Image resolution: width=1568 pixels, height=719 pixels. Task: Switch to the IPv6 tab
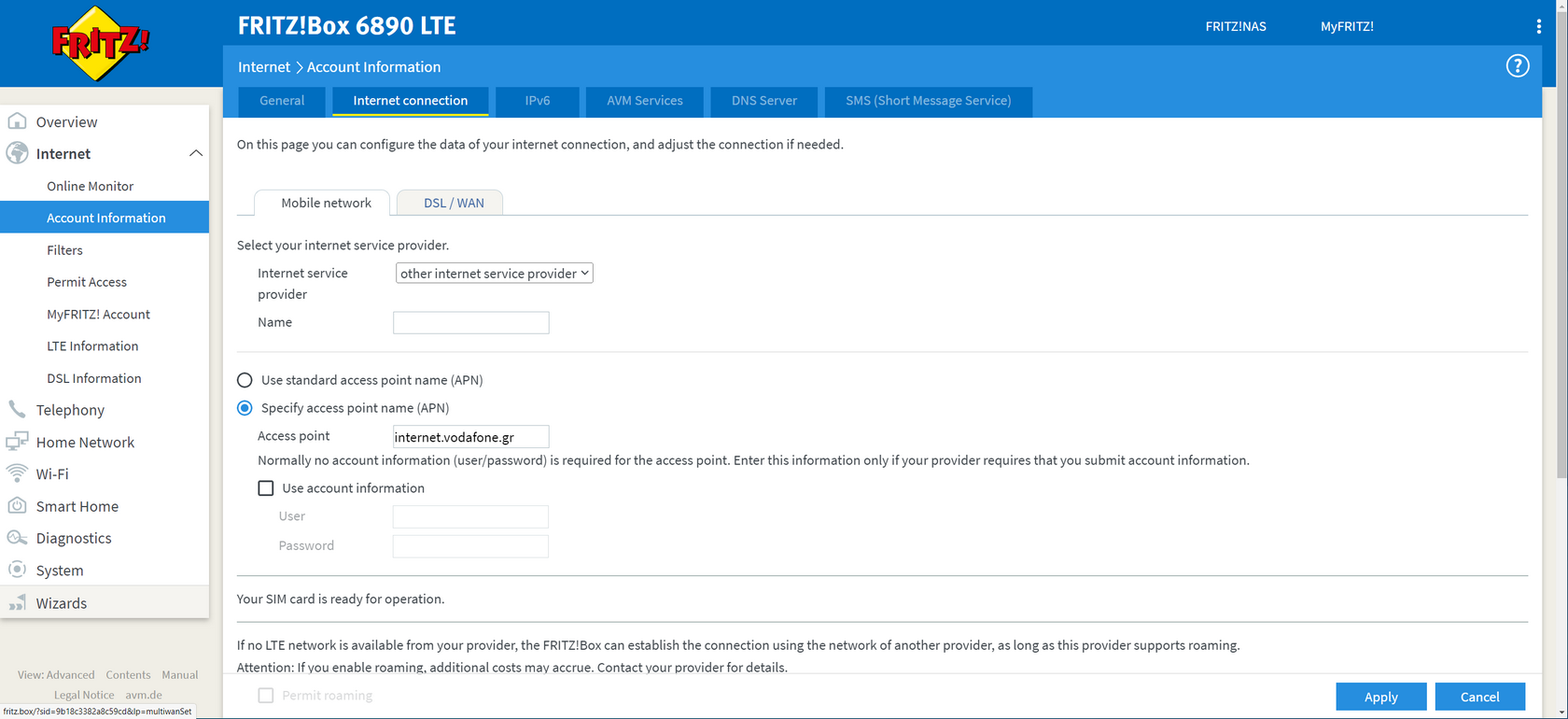(538, 101)
